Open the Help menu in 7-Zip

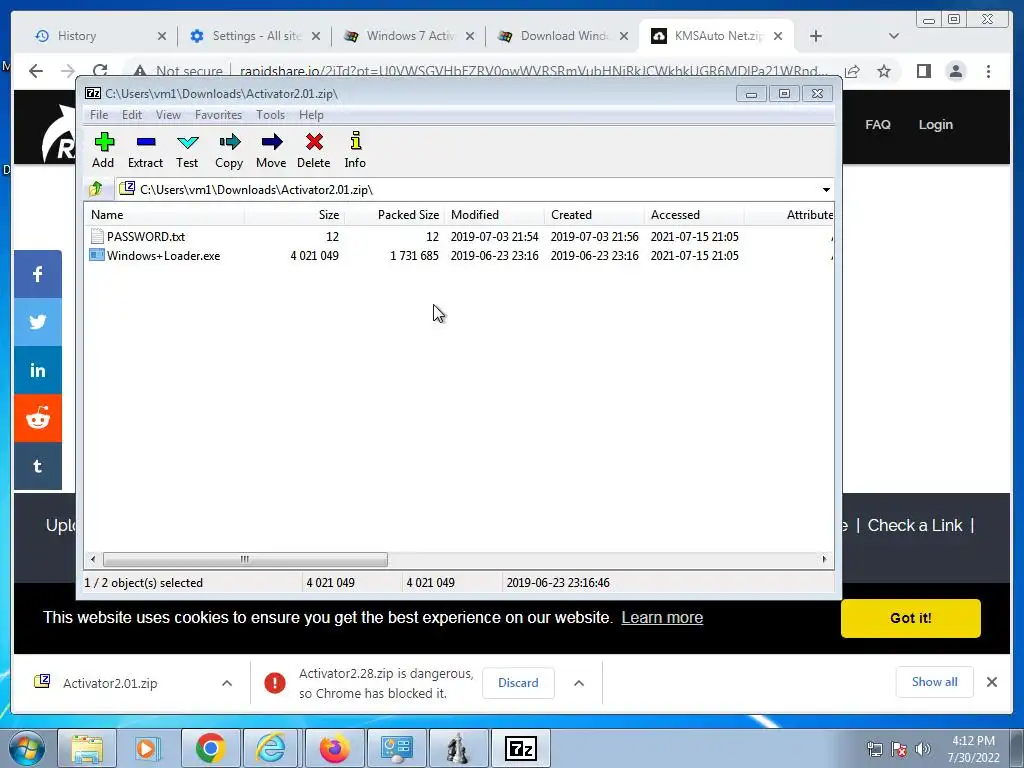click(311, 115)
